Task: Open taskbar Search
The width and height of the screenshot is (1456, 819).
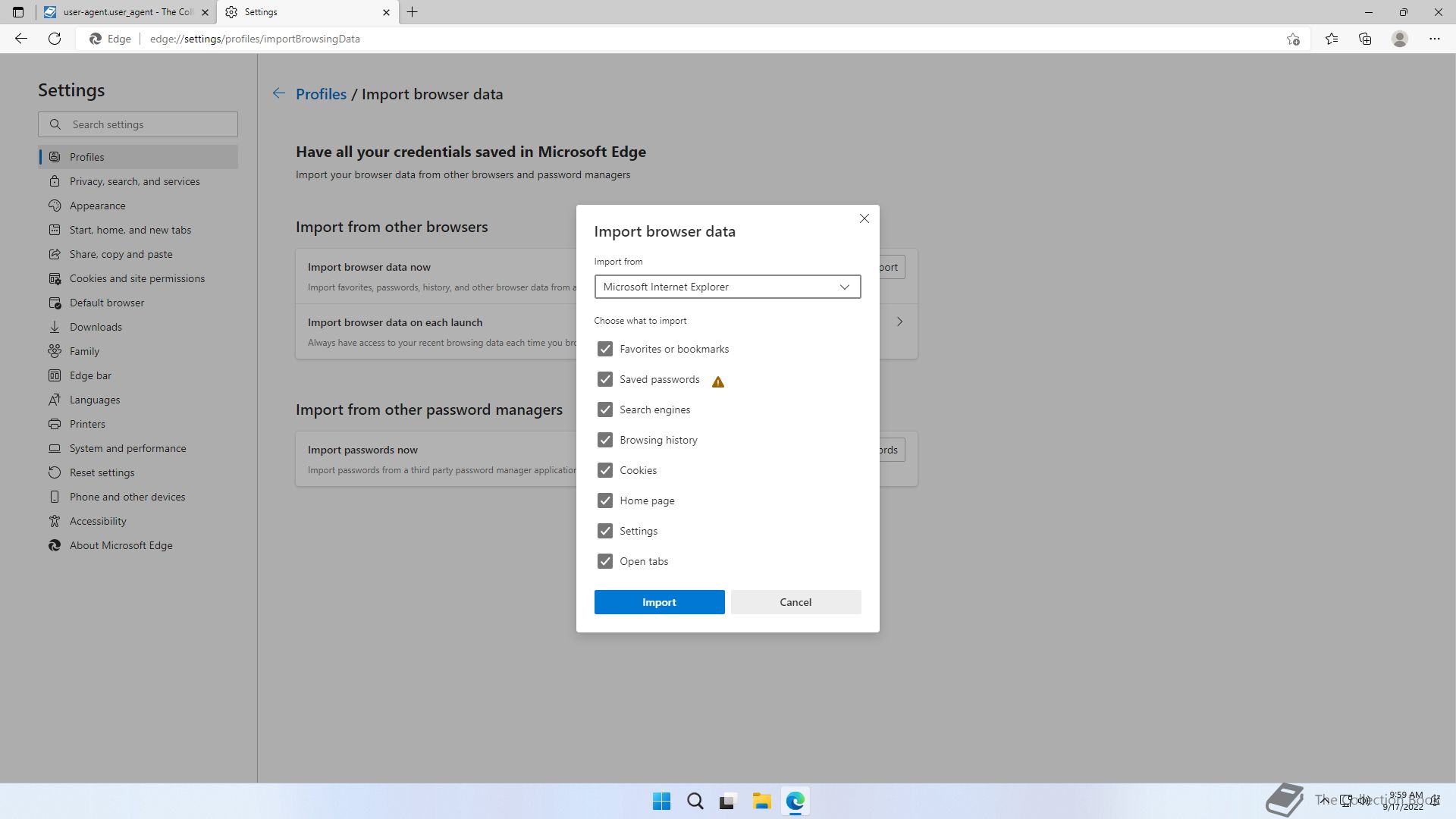Action: (695, 801)
